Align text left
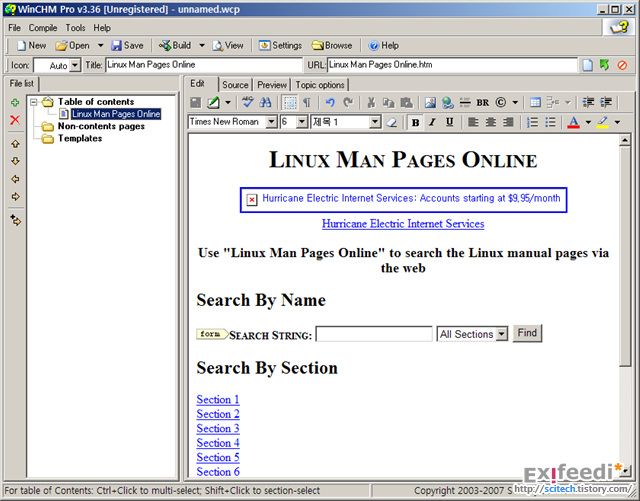 tap(473, 122)
